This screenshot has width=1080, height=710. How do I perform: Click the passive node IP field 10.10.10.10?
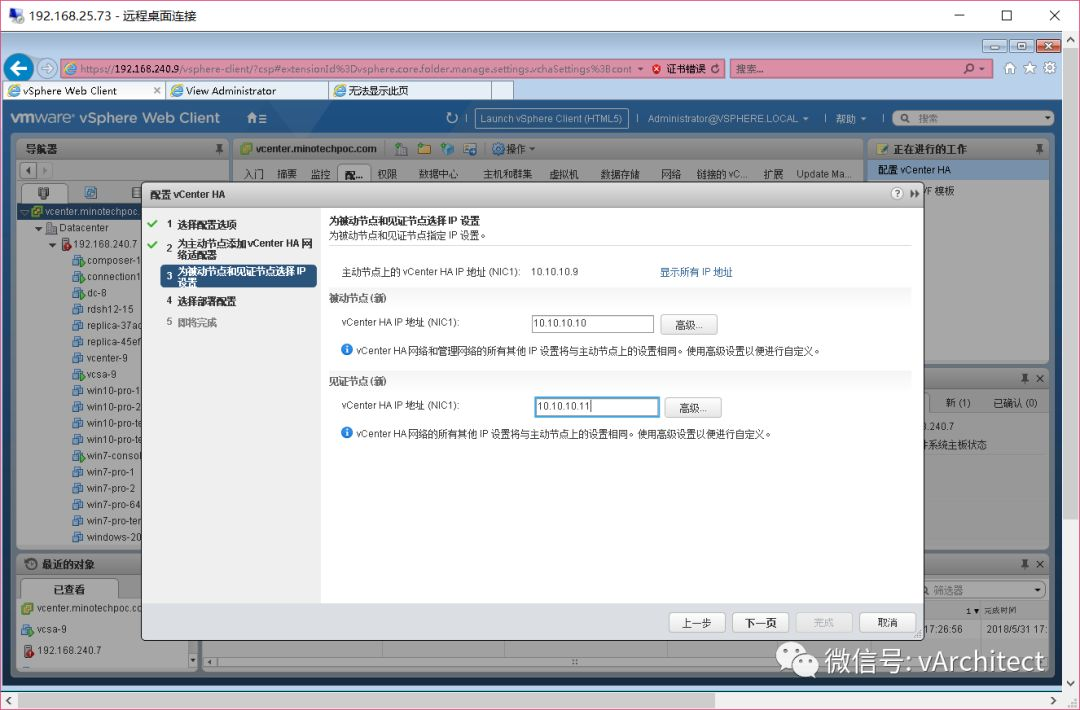[592, 324]
